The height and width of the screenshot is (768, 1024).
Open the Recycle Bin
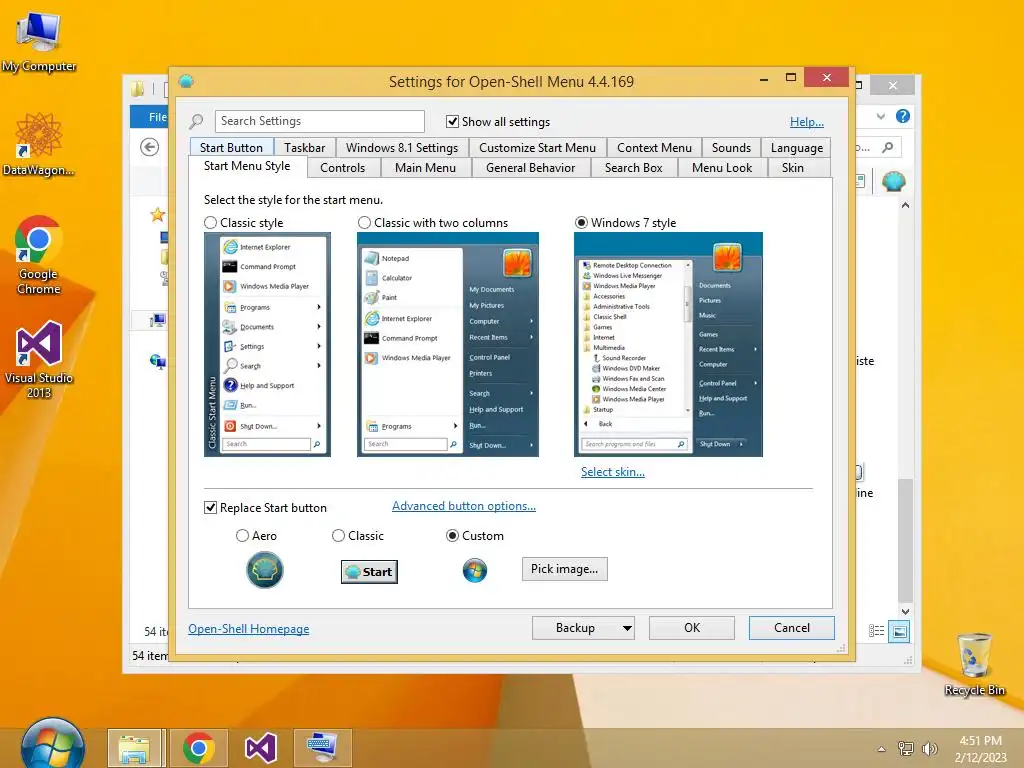pos(974,664)
